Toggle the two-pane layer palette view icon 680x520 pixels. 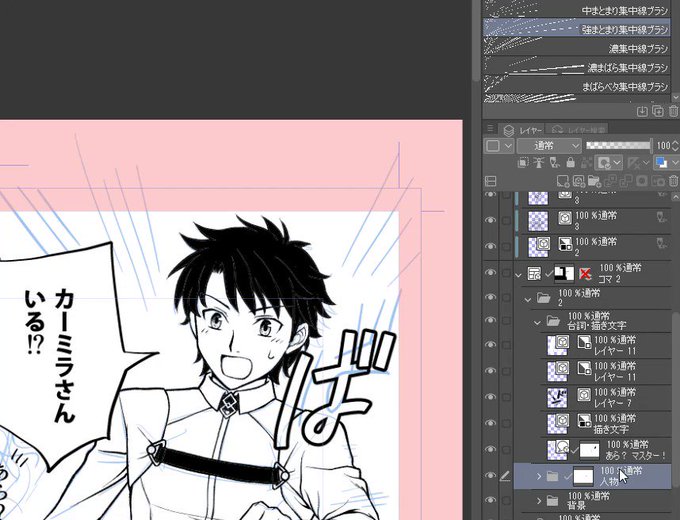490,181
